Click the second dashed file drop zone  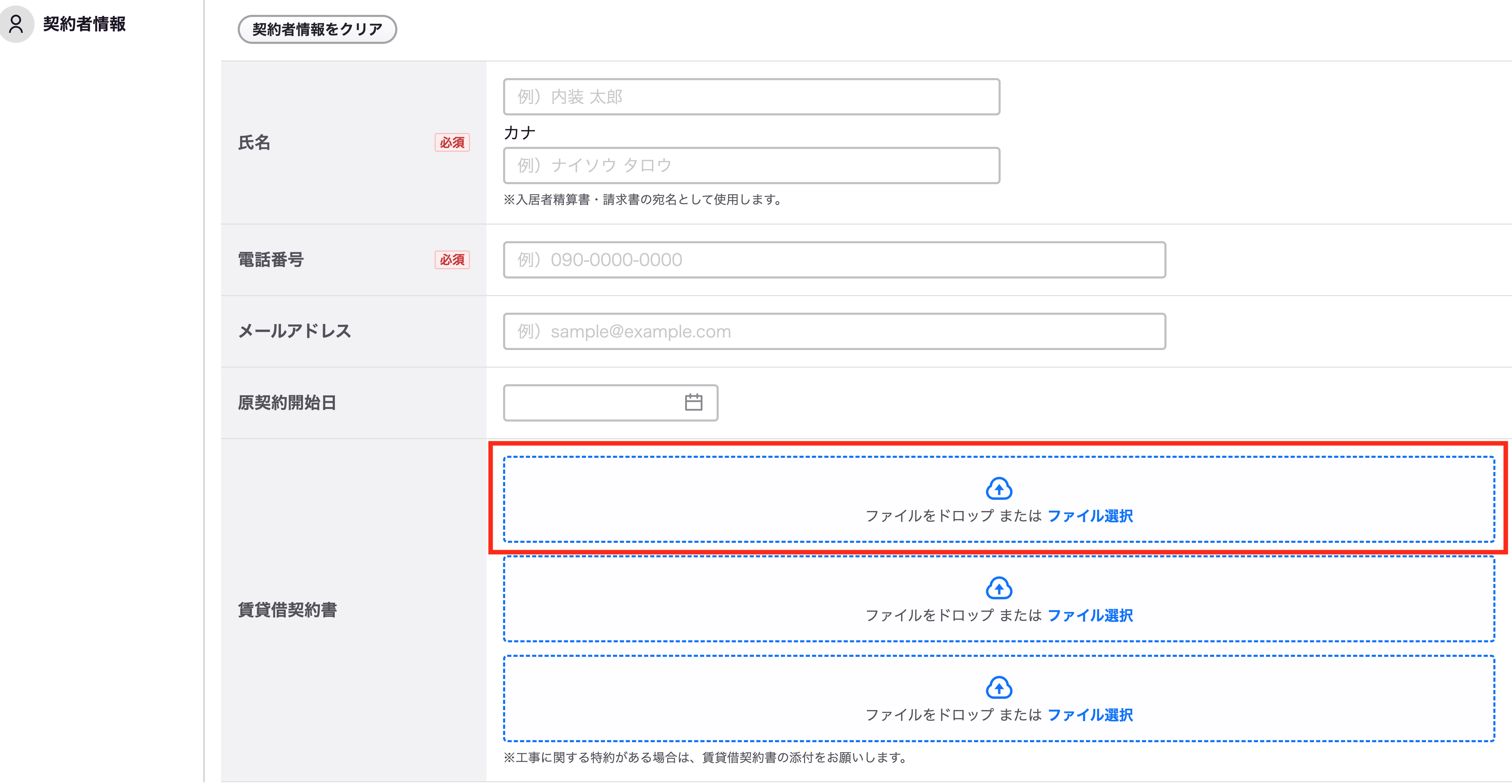coord(999,599)
